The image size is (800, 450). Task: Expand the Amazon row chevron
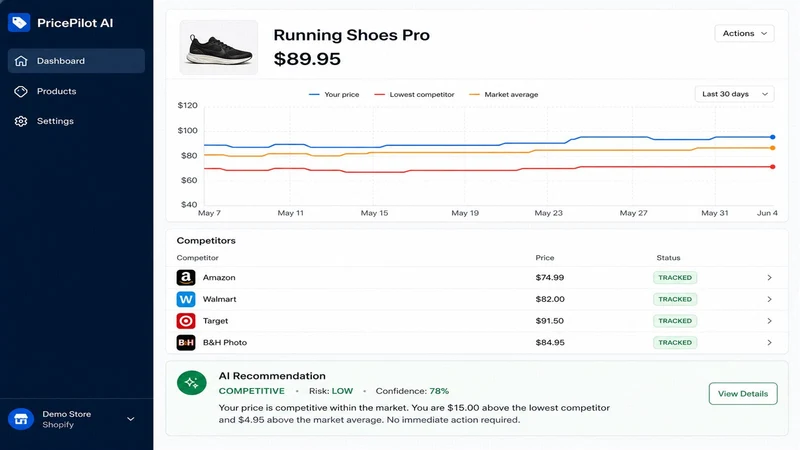(769, 278)
